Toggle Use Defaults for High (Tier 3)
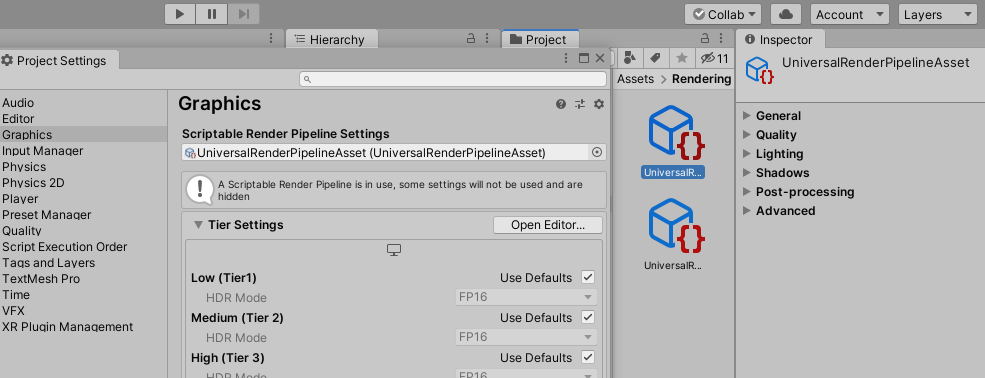The width and height of the screenshot is (985, 378). (588, 357)
